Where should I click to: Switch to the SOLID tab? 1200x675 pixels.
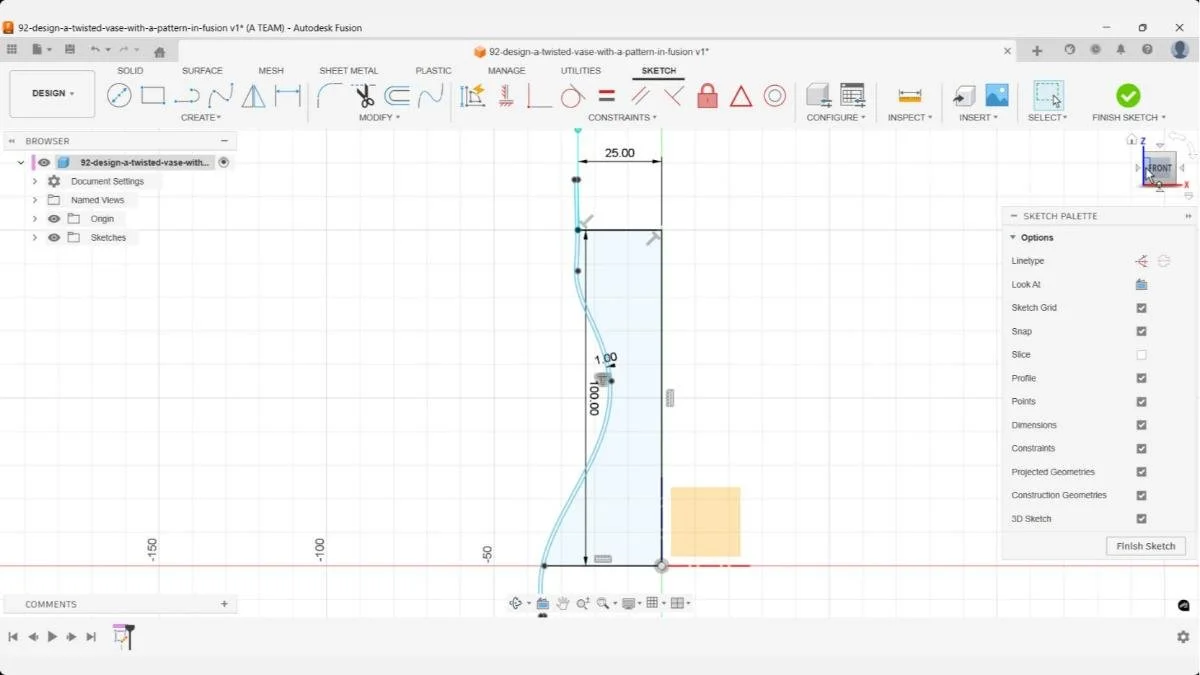(x=130, y=70)
